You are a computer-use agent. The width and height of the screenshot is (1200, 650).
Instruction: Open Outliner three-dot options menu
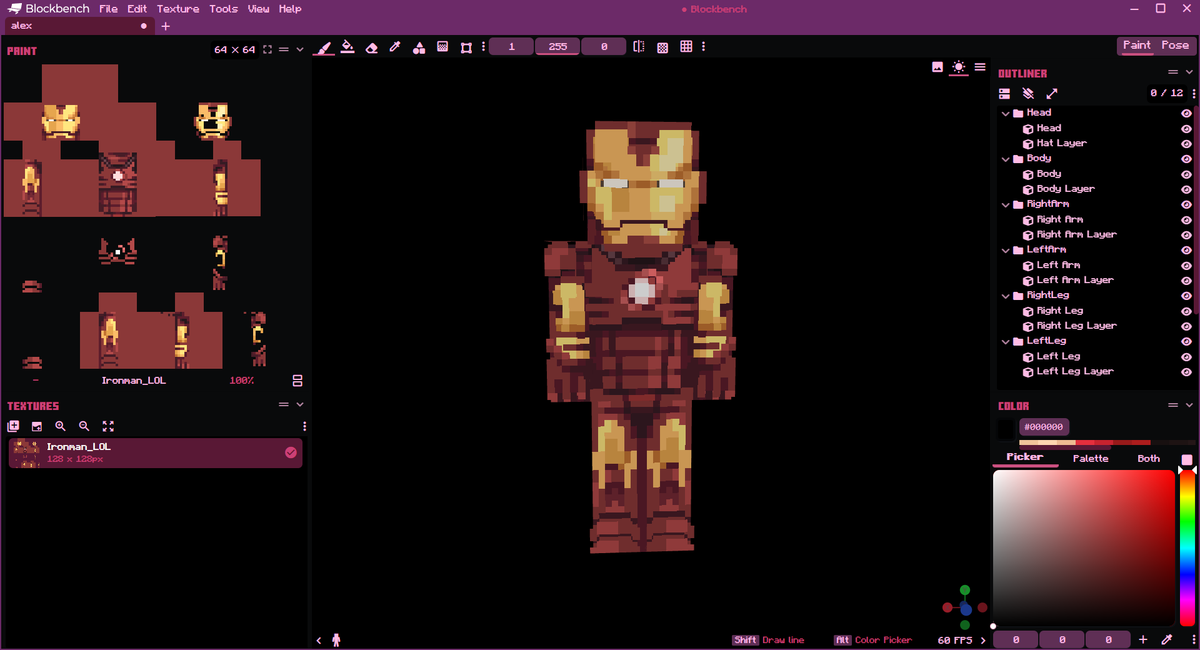[1194, 93]
